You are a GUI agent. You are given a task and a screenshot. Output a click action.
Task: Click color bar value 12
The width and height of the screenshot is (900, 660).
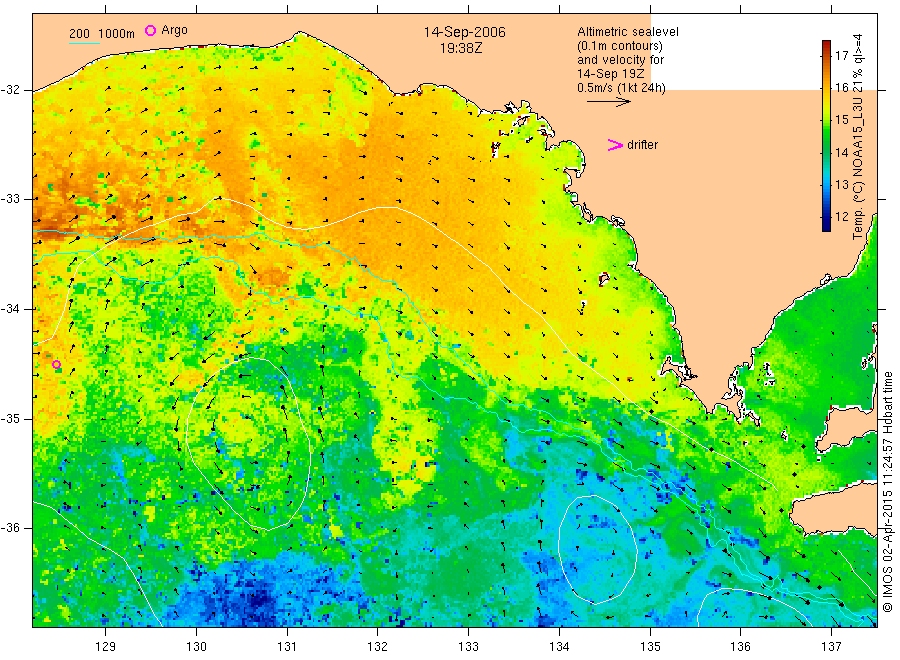coord(841,217)
